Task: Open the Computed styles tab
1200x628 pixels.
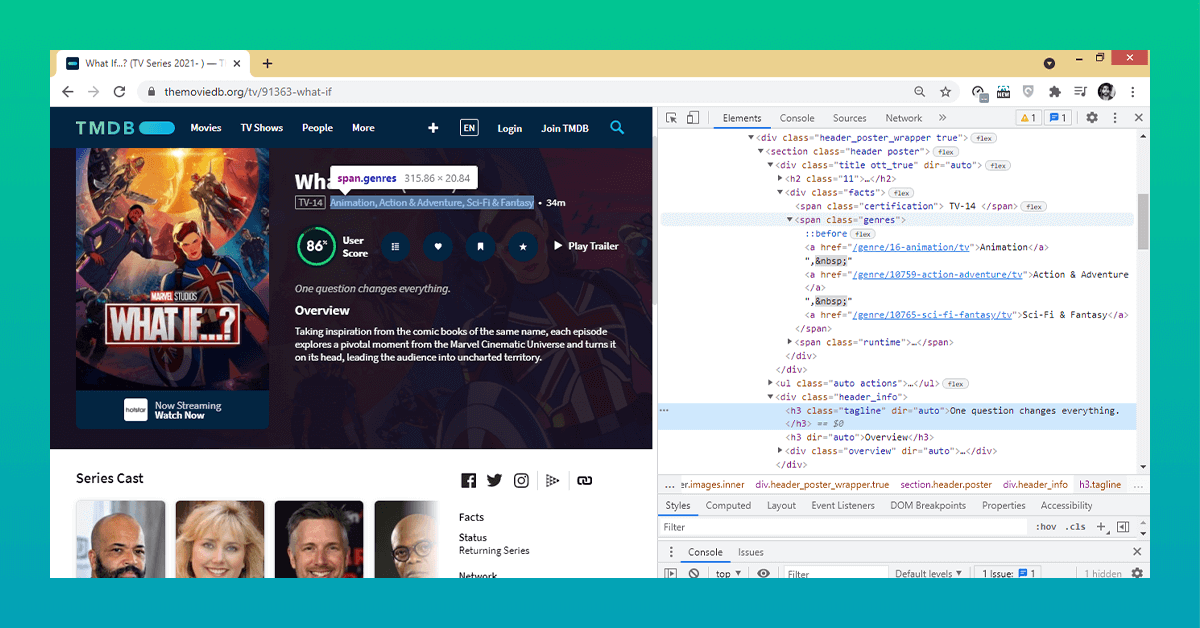Action: pos(728,506)
